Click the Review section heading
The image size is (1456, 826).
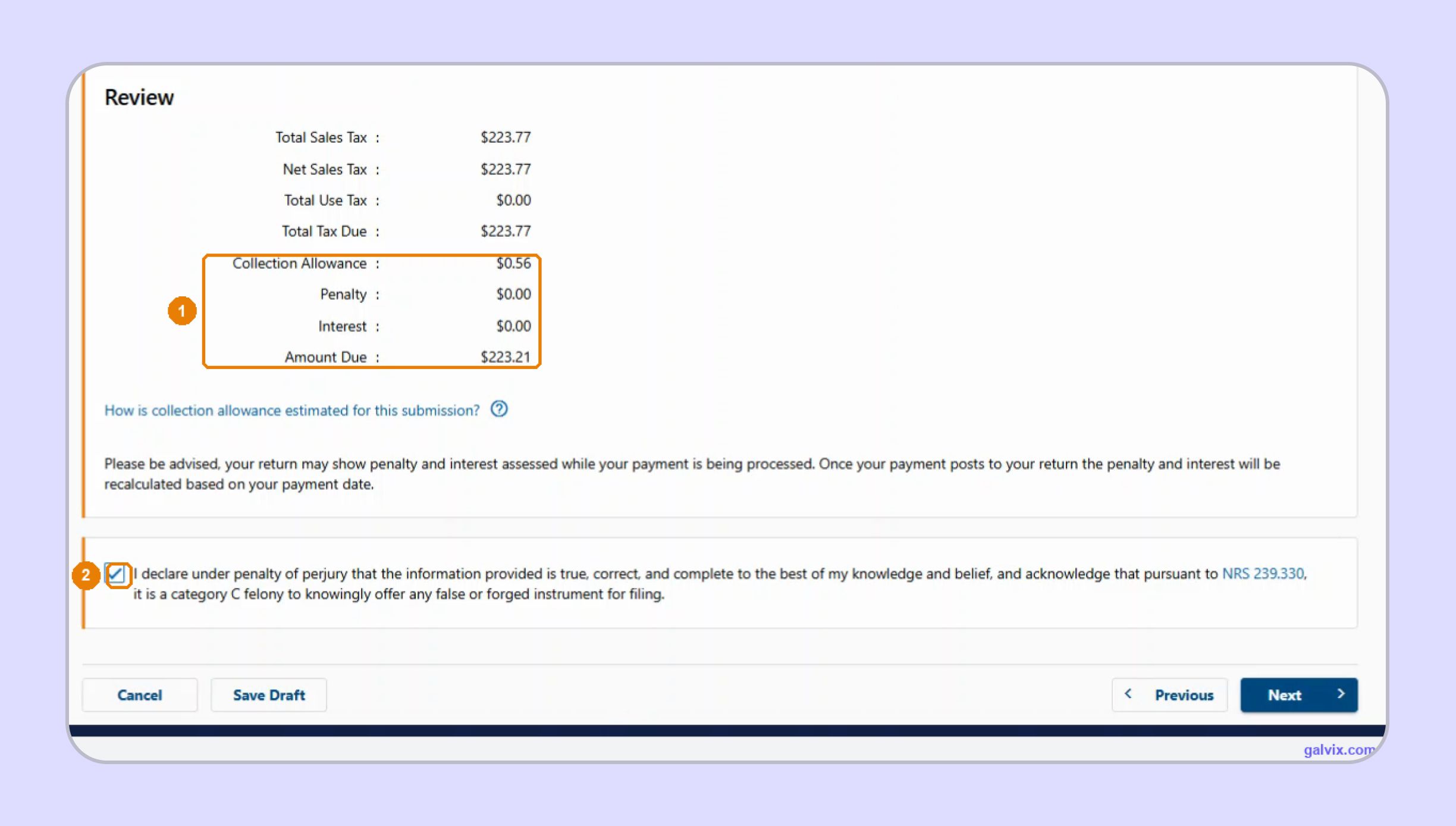[139, 97]
